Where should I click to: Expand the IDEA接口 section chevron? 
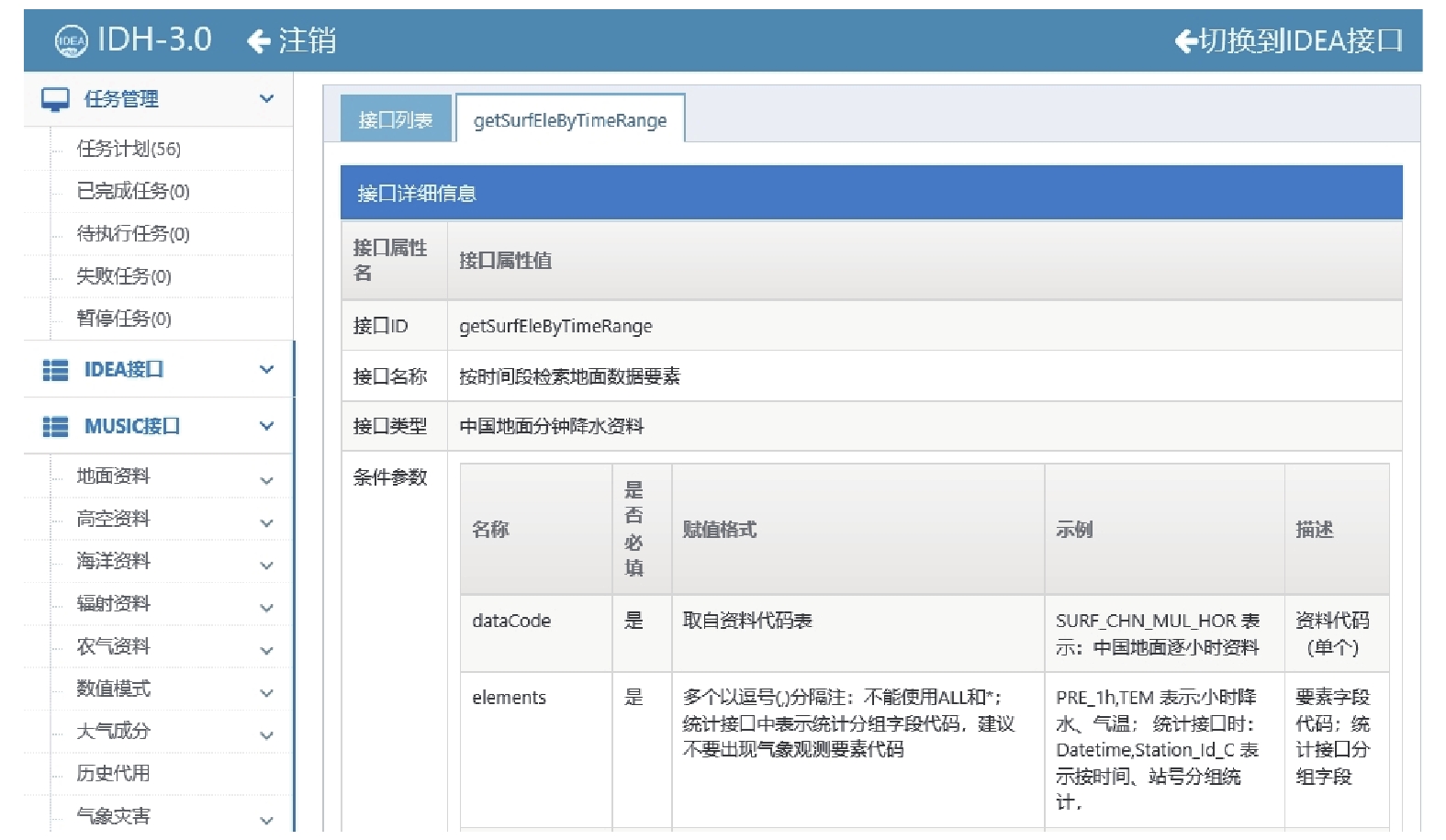pos(266,369)
